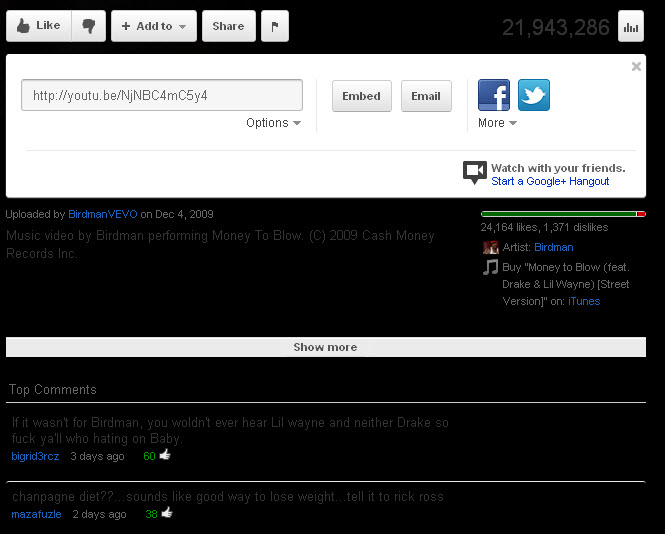This screenshot has height=534, width=665.
Task: Click the flag report icon
Action: pyautogui.click(x=275, y=27)
